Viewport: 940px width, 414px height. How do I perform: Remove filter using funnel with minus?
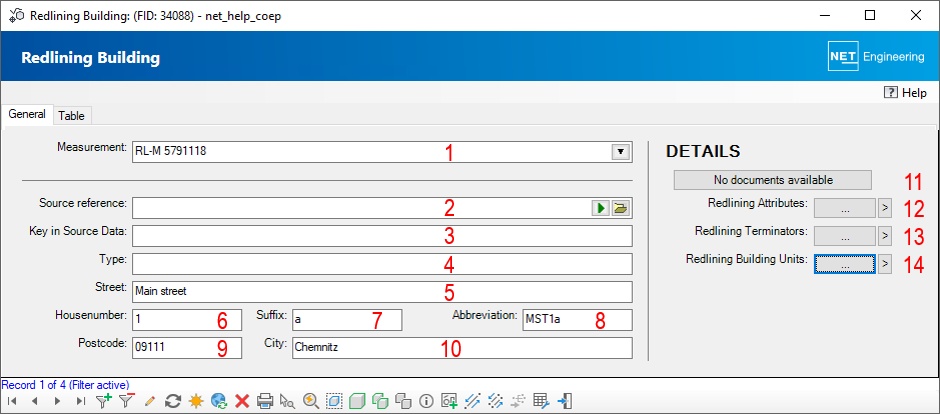[x=126, y=401]
